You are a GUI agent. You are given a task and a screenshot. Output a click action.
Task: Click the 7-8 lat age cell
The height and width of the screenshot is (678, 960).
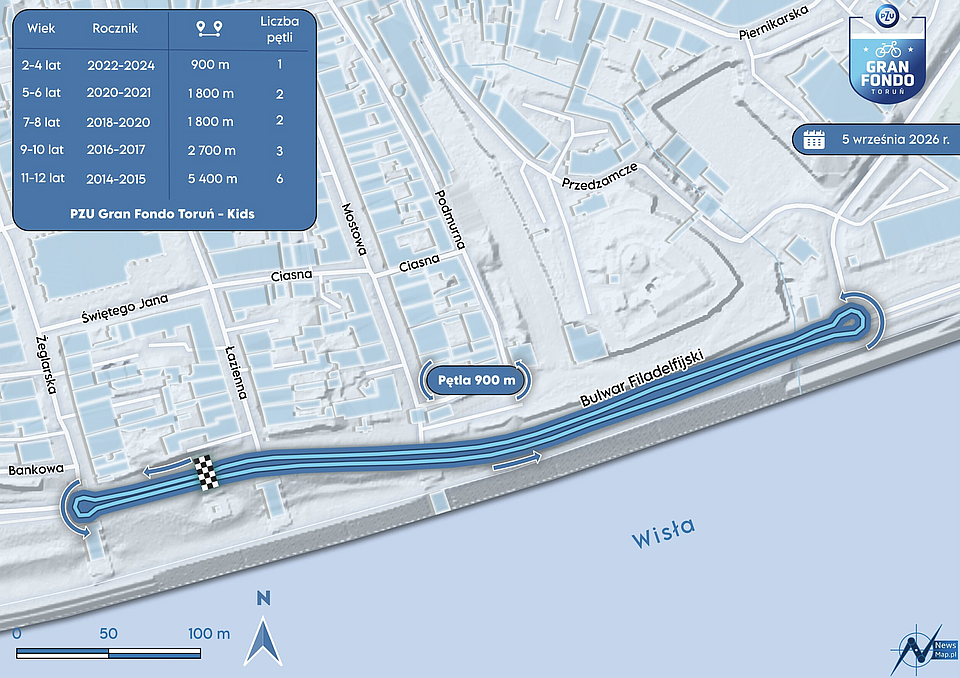click(x=41, y=122)
